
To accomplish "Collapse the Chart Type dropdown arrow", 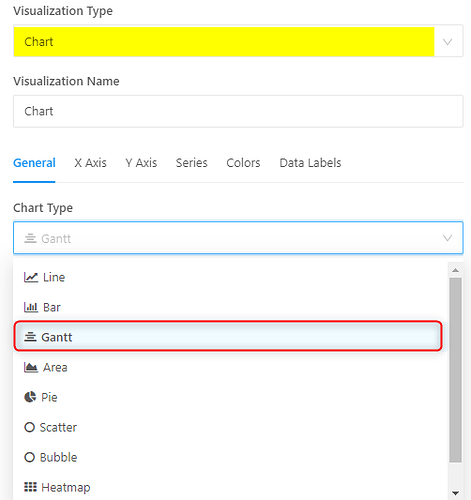I will click(x=447, y=238).
